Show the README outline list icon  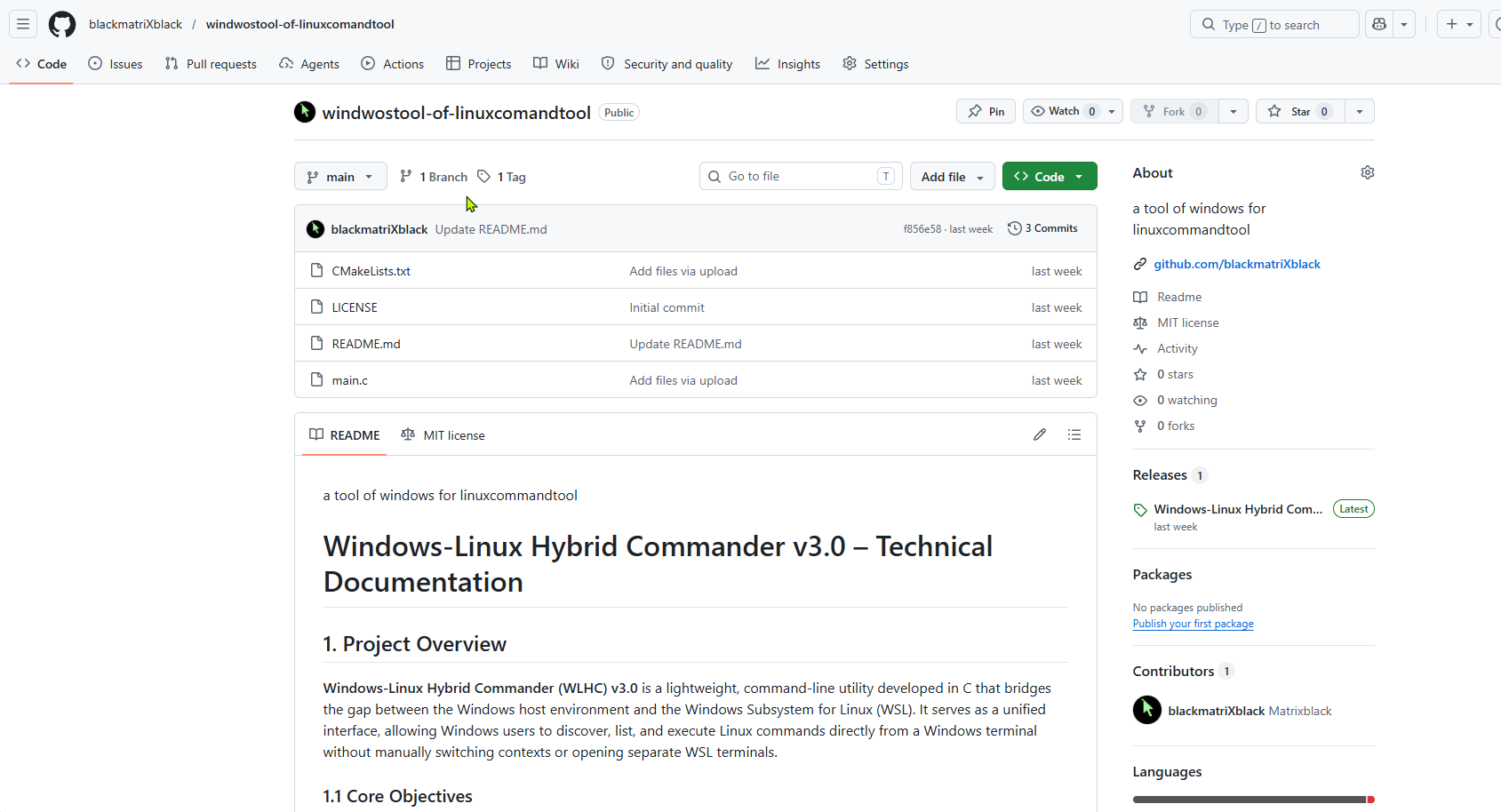[1074, 434]
